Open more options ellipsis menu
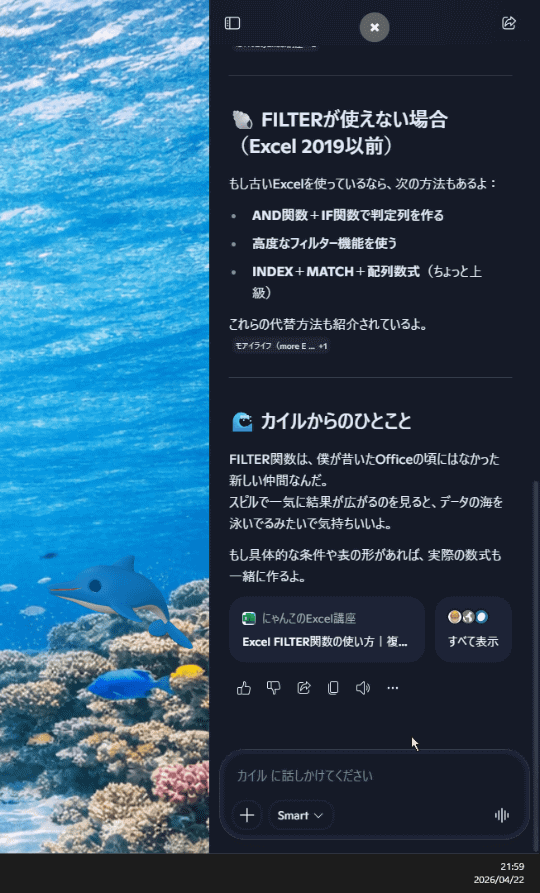 pos(392,688)
